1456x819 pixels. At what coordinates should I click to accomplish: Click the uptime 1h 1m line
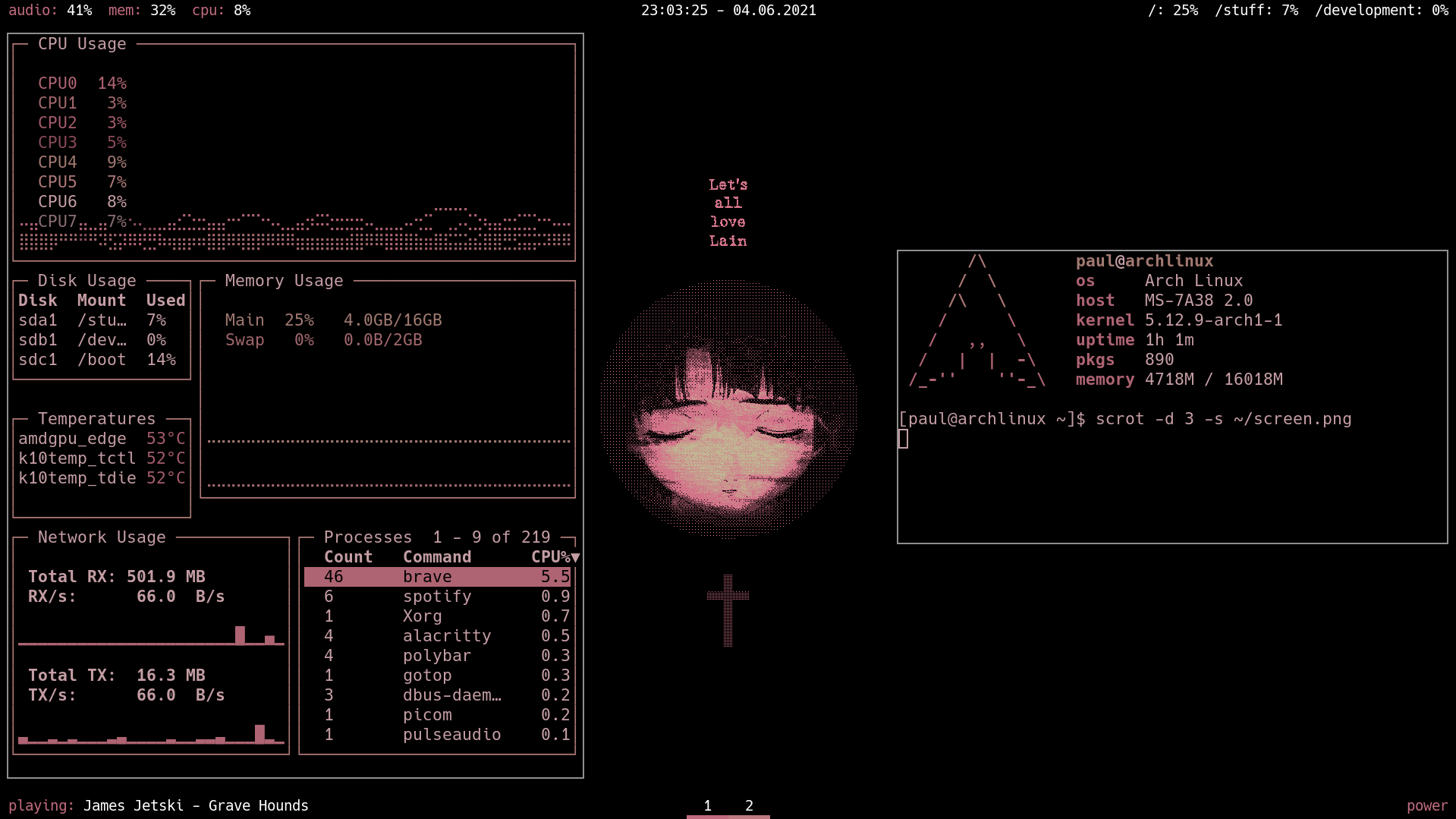tap(1134, 340)
